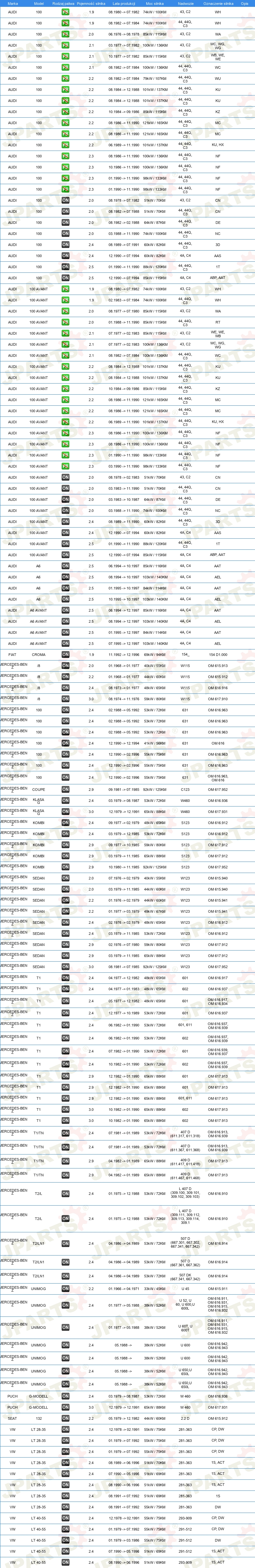
Task: Select the WU engine code cell
Action: click(218, 79)
